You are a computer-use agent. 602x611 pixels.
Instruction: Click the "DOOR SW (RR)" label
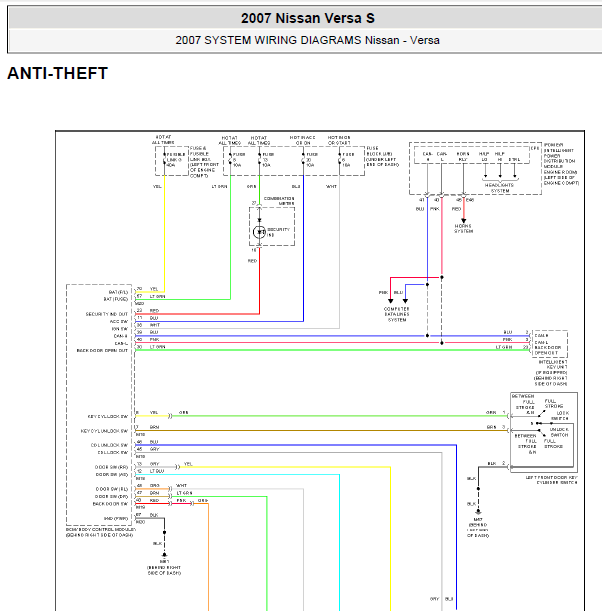(111, 467)
